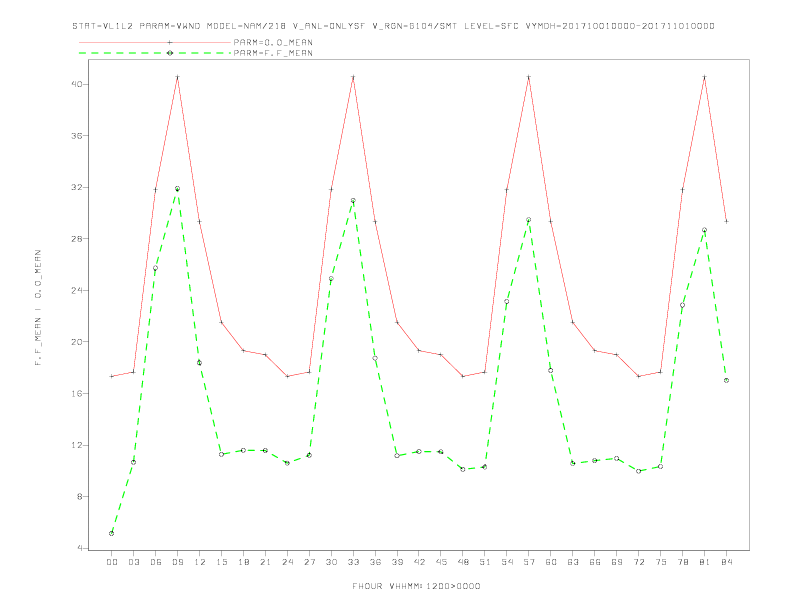Screen dimensions: 792x612
Task: Click x-axis forecast hour label 42
Action: click(x=419, y=562)
